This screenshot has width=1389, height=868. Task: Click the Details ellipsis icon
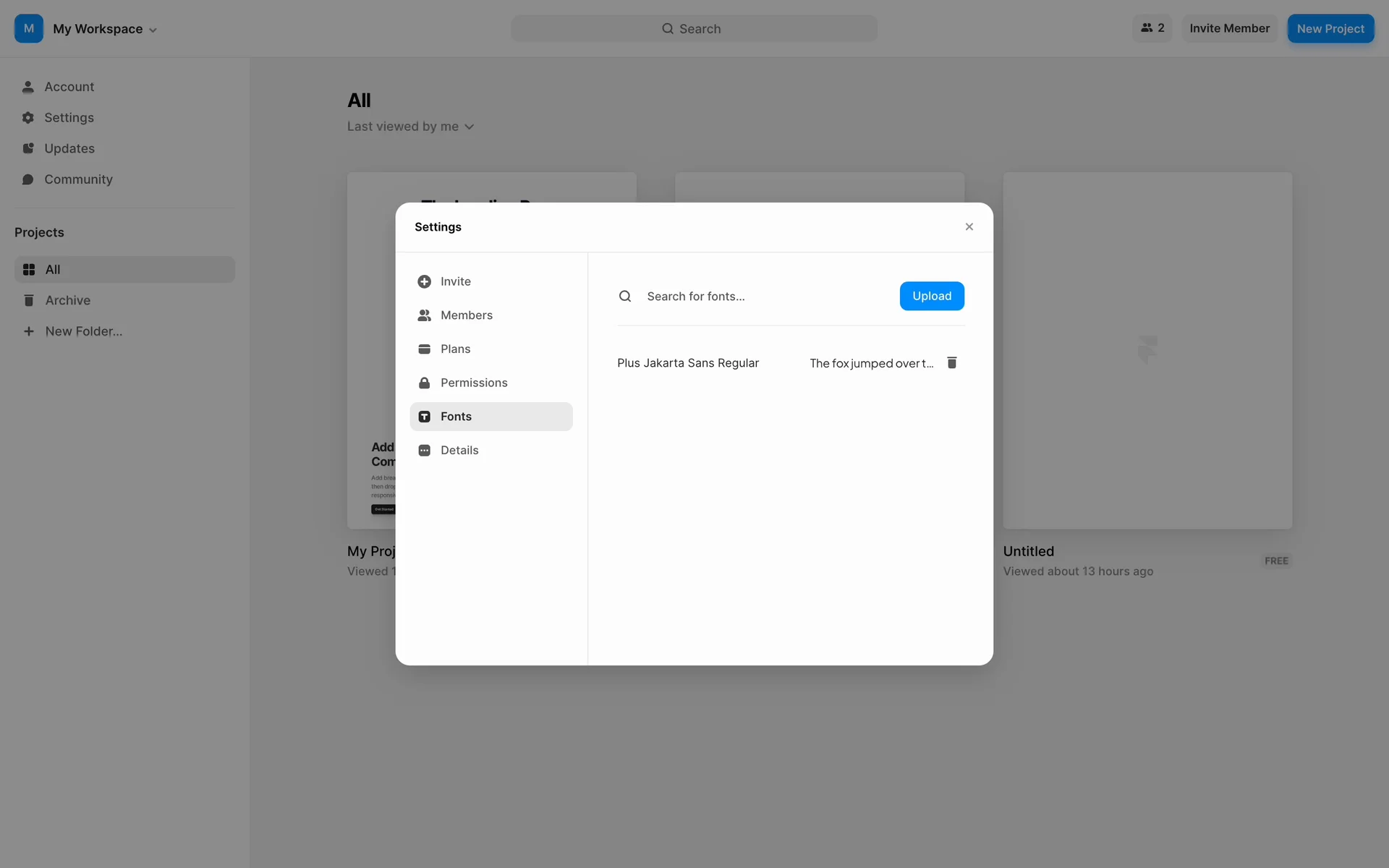click(425, 450)
